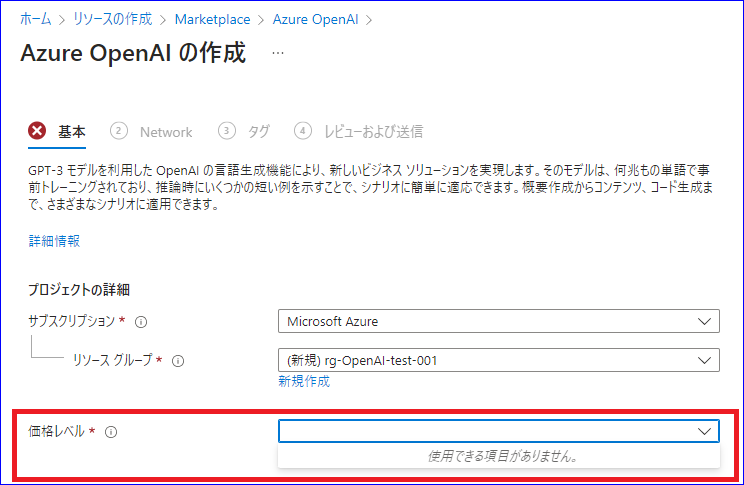This screenshot has width=744, height=485.
Task: Click the Azure OpenAI の作成 page title
Action: coord(133,52)
